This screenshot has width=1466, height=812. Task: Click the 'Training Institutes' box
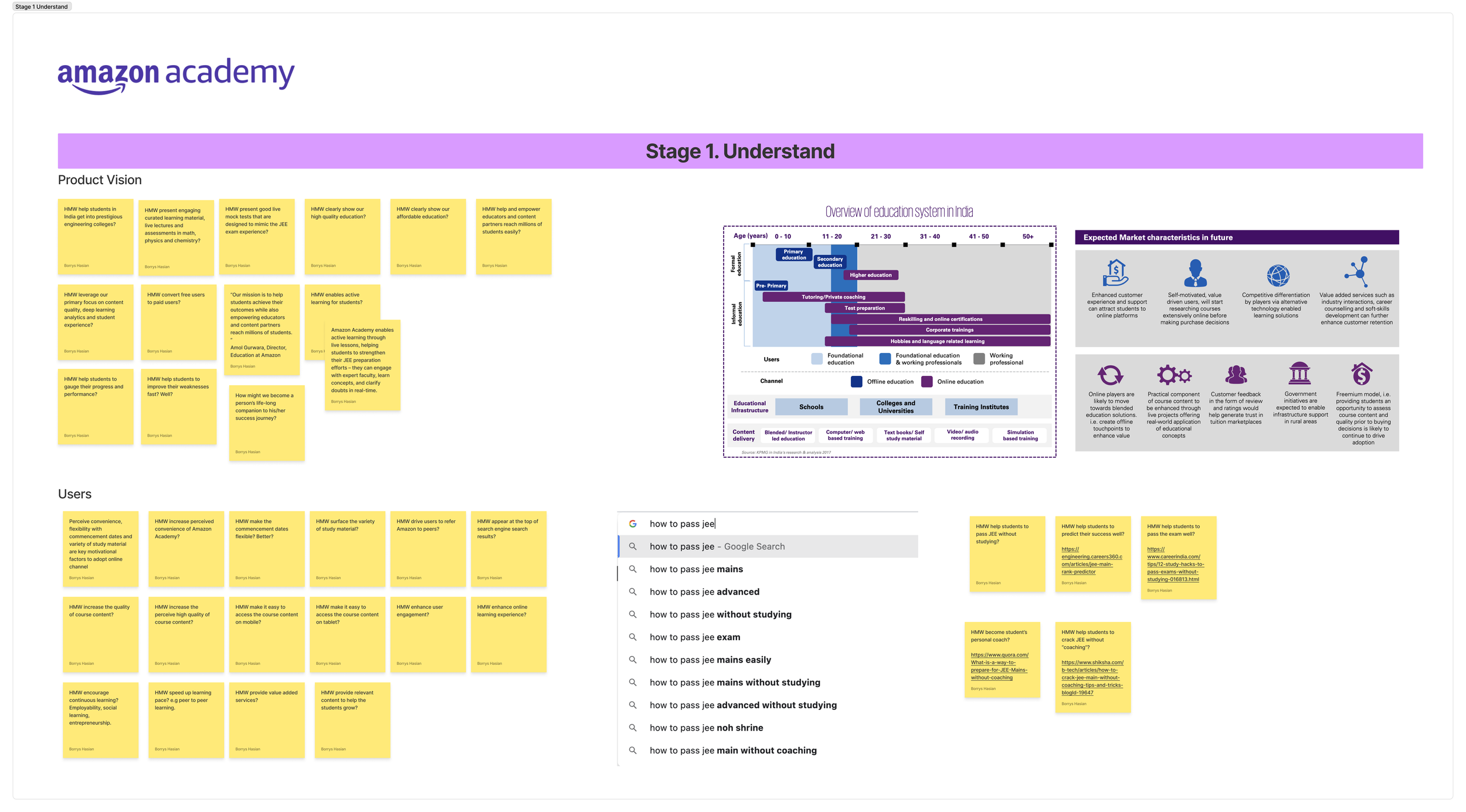coord(981,407)
